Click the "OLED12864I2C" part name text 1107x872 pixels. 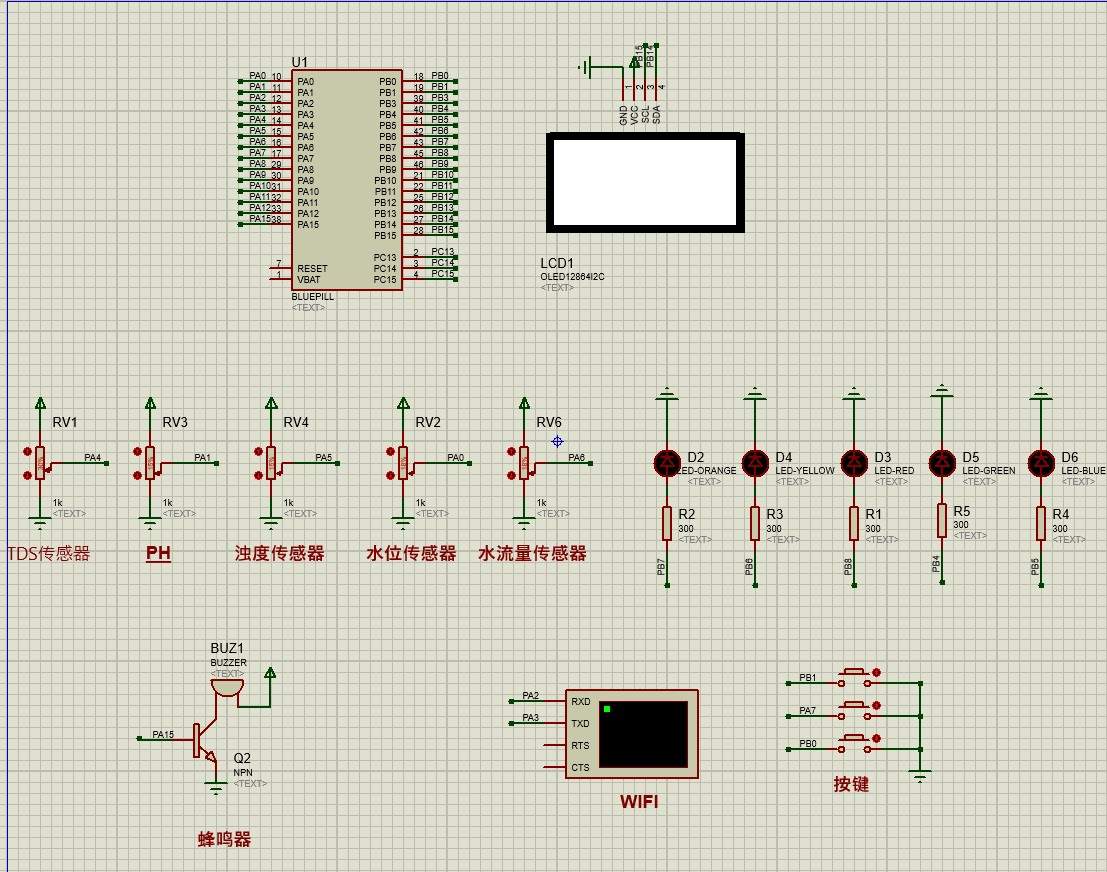573,277
